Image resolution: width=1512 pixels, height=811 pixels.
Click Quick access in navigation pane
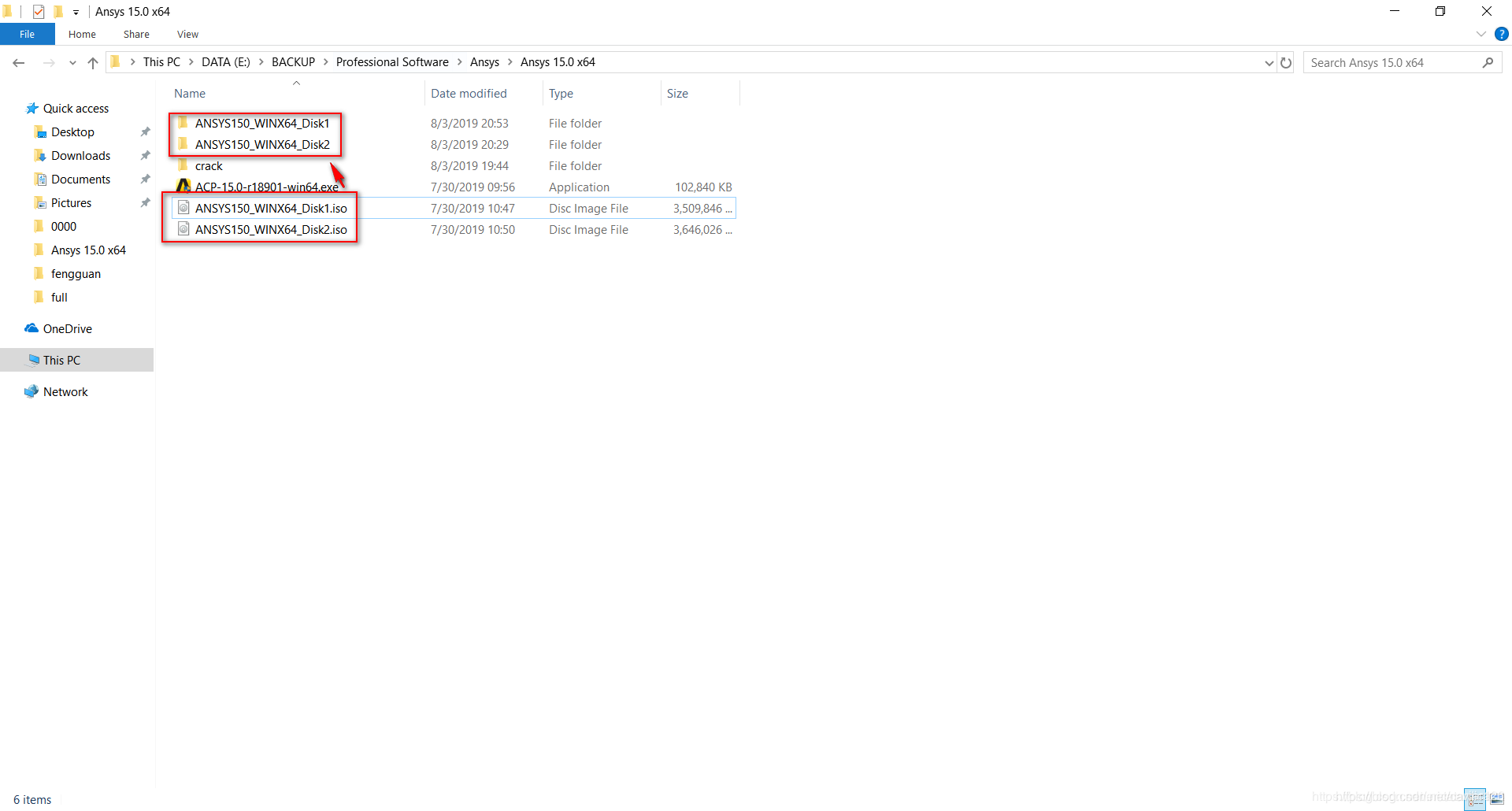coord(76,108)
